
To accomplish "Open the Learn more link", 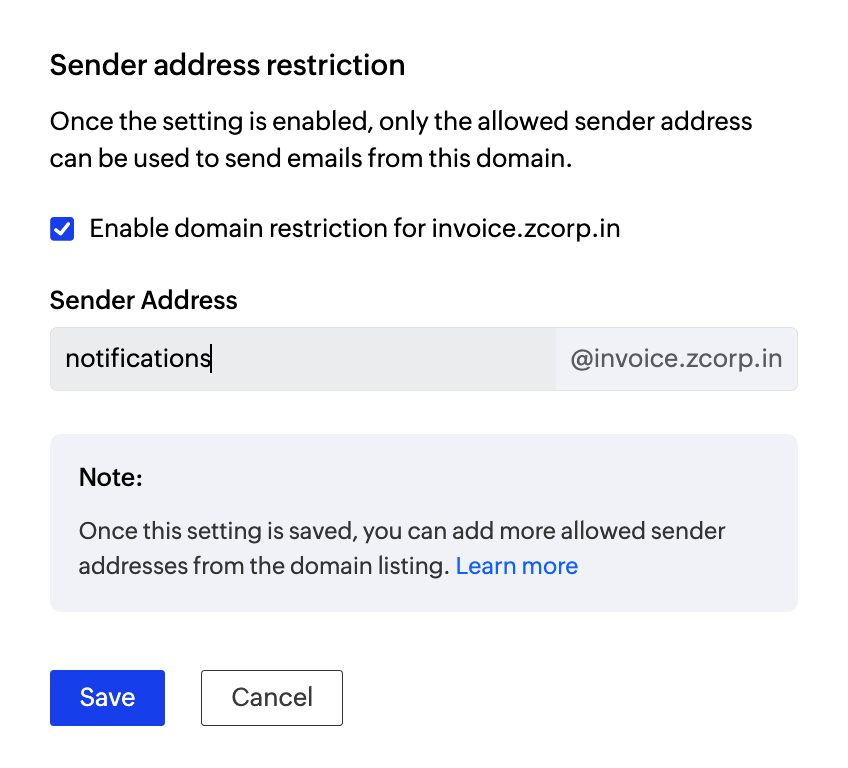I will point(516,566).
